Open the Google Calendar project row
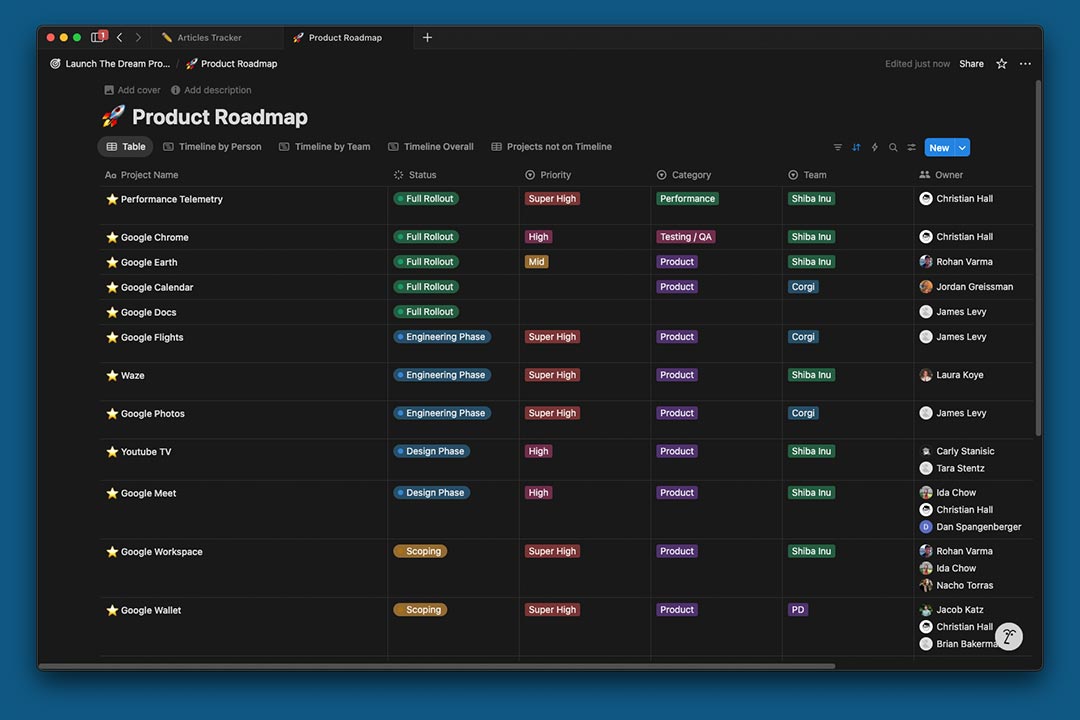Viewport: 1080px width, 720px height. click(x=157, y=287)
